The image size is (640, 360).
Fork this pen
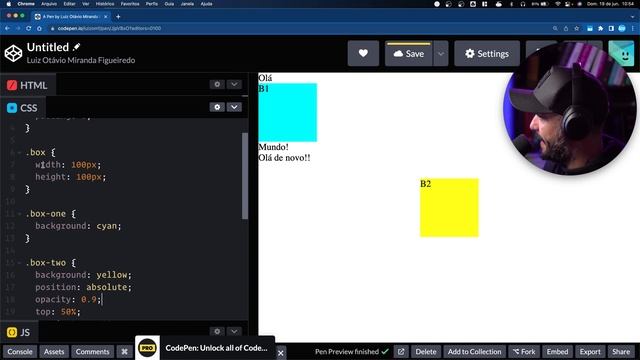(524, 351)
